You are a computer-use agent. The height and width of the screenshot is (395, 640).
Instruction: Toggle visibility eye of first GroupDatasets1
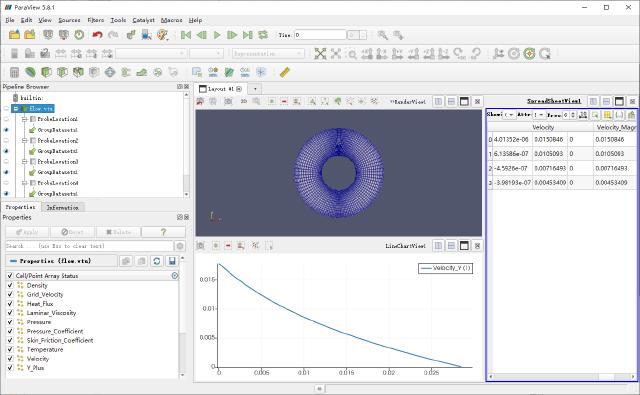(x=6, y=130)
